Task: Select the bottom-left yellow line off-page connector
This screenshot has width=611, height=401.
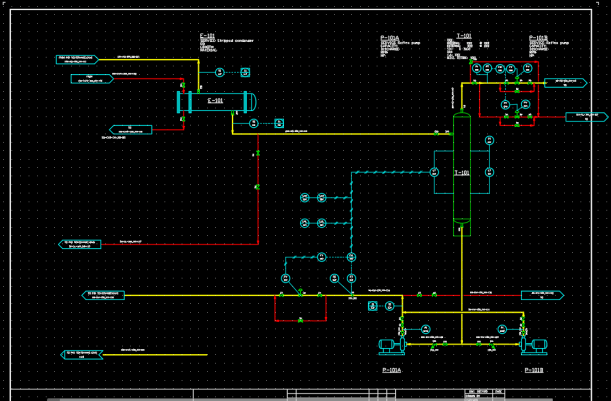Action: coord(84,354)
